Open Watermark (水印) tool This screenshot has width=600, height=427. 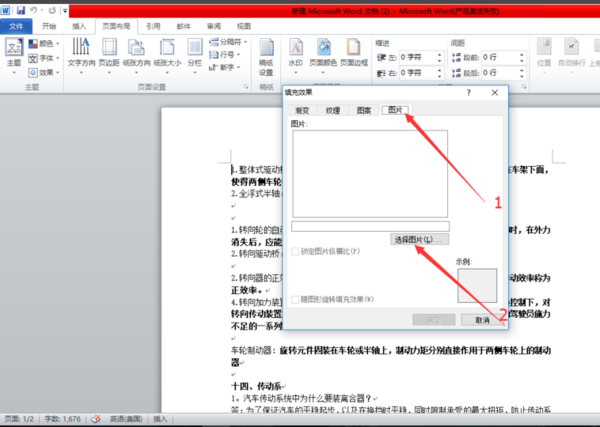pyautogui.click(x=296, y=56)
